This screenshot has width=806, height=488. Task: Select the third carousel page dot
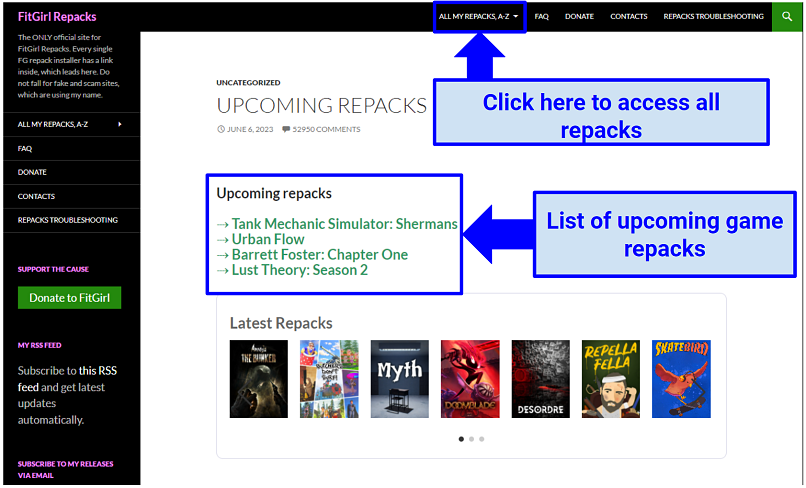482,439
